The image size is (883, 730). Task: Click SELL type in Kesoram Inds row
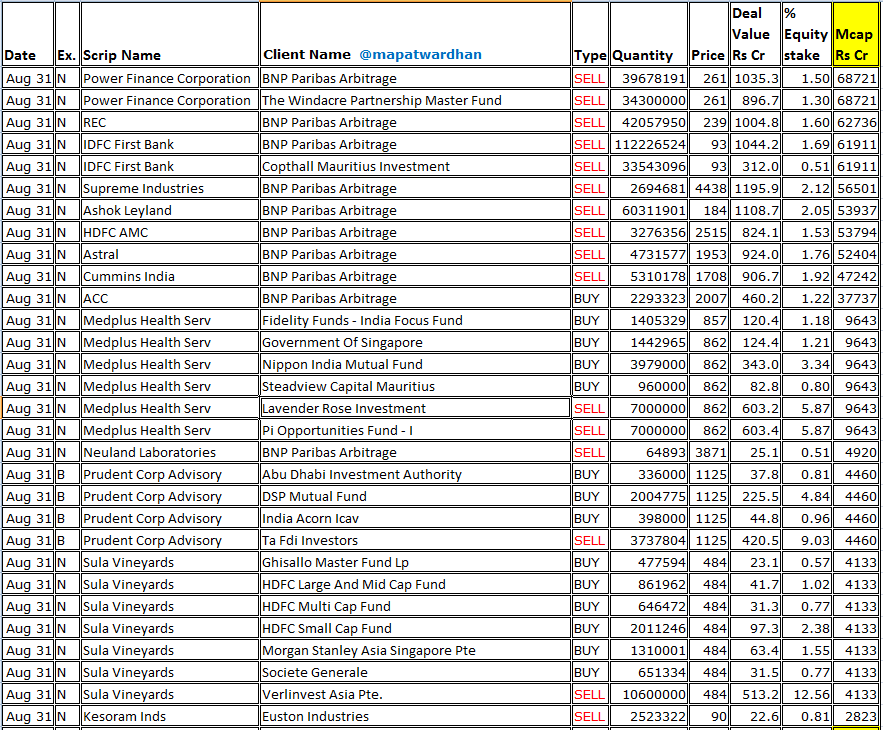pyautogui.click(x=589, y=715)
